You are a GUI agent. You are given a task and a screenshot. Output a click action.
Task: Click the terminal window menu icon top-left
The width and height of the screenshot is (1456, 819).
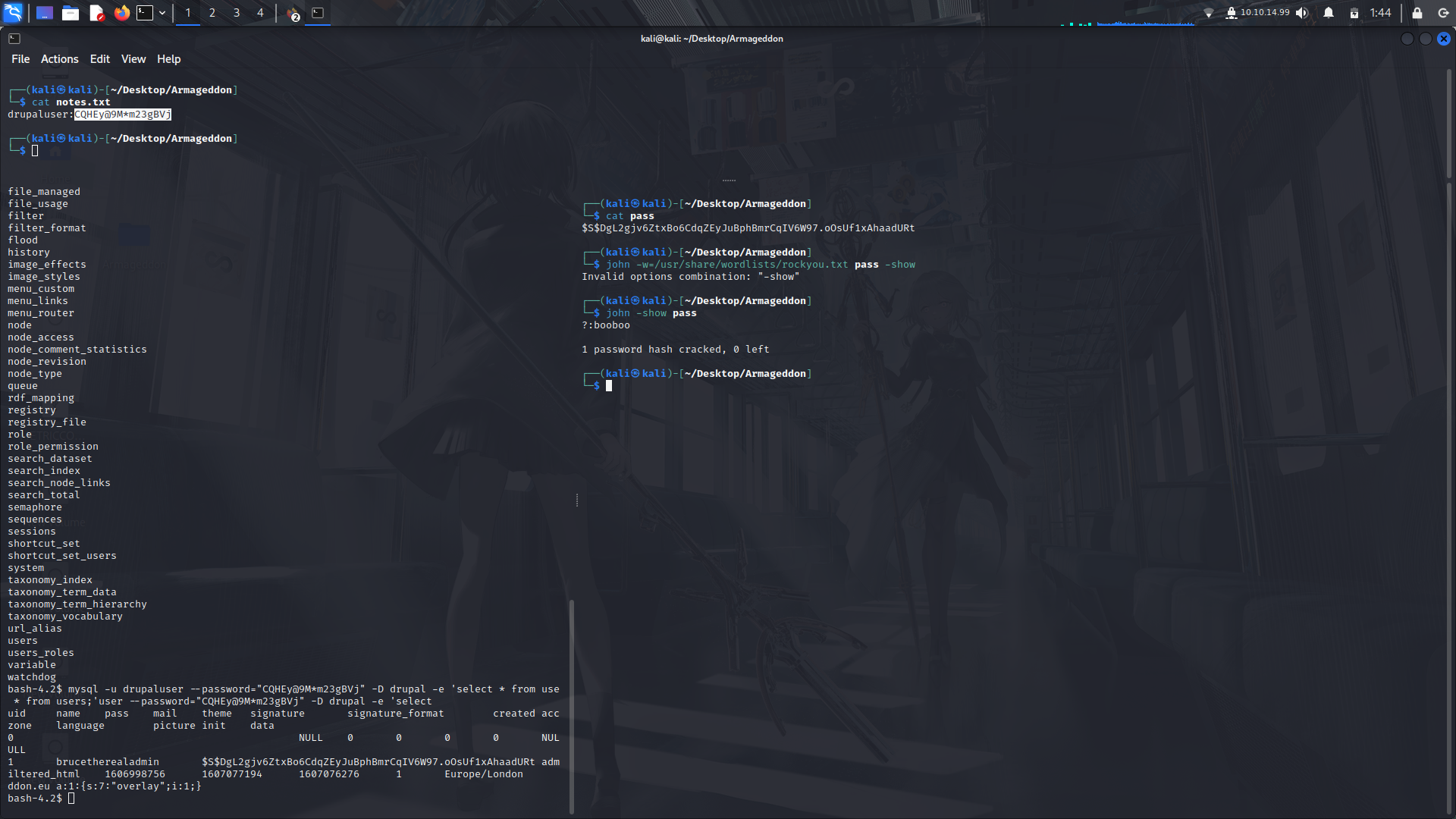pos(14,38)
